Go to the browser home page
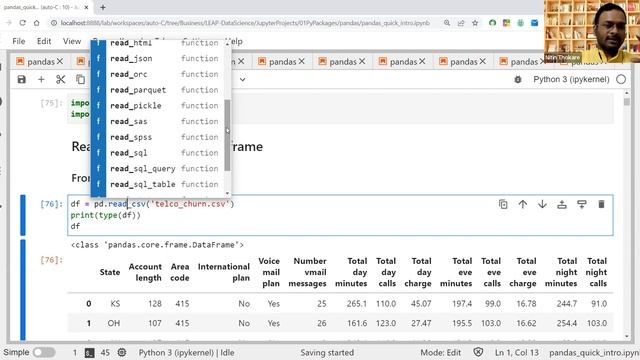 (x=37, y=23)
